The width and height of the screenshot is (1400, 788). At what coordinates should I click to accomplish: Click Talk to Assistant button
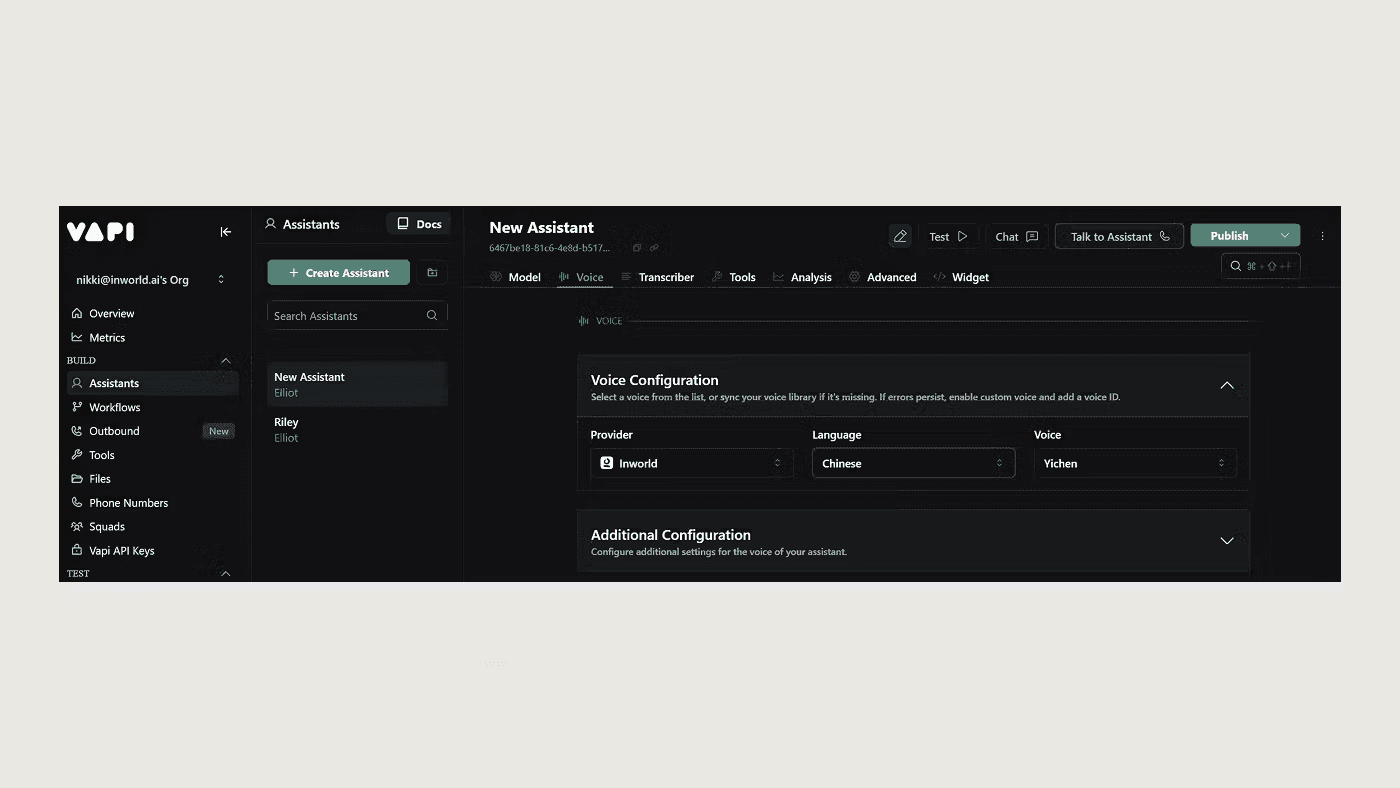1119,237
